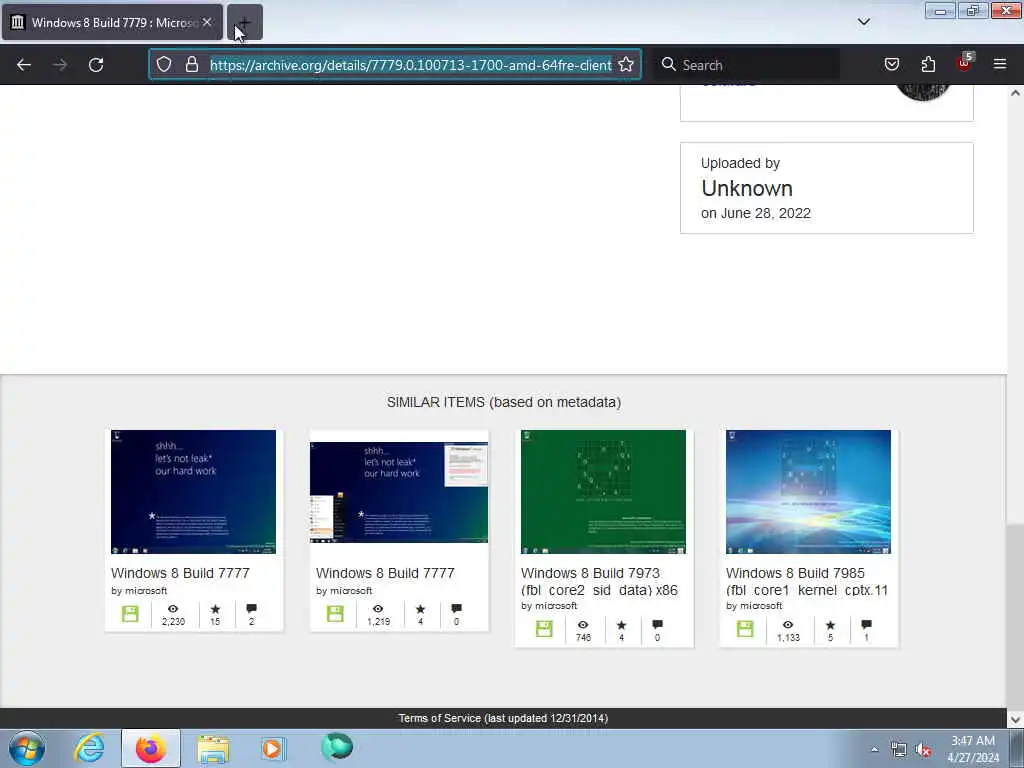This screenshot has width=1024, height=768.
Task: Click muted volume tray icon
Action: click(923, 750)
